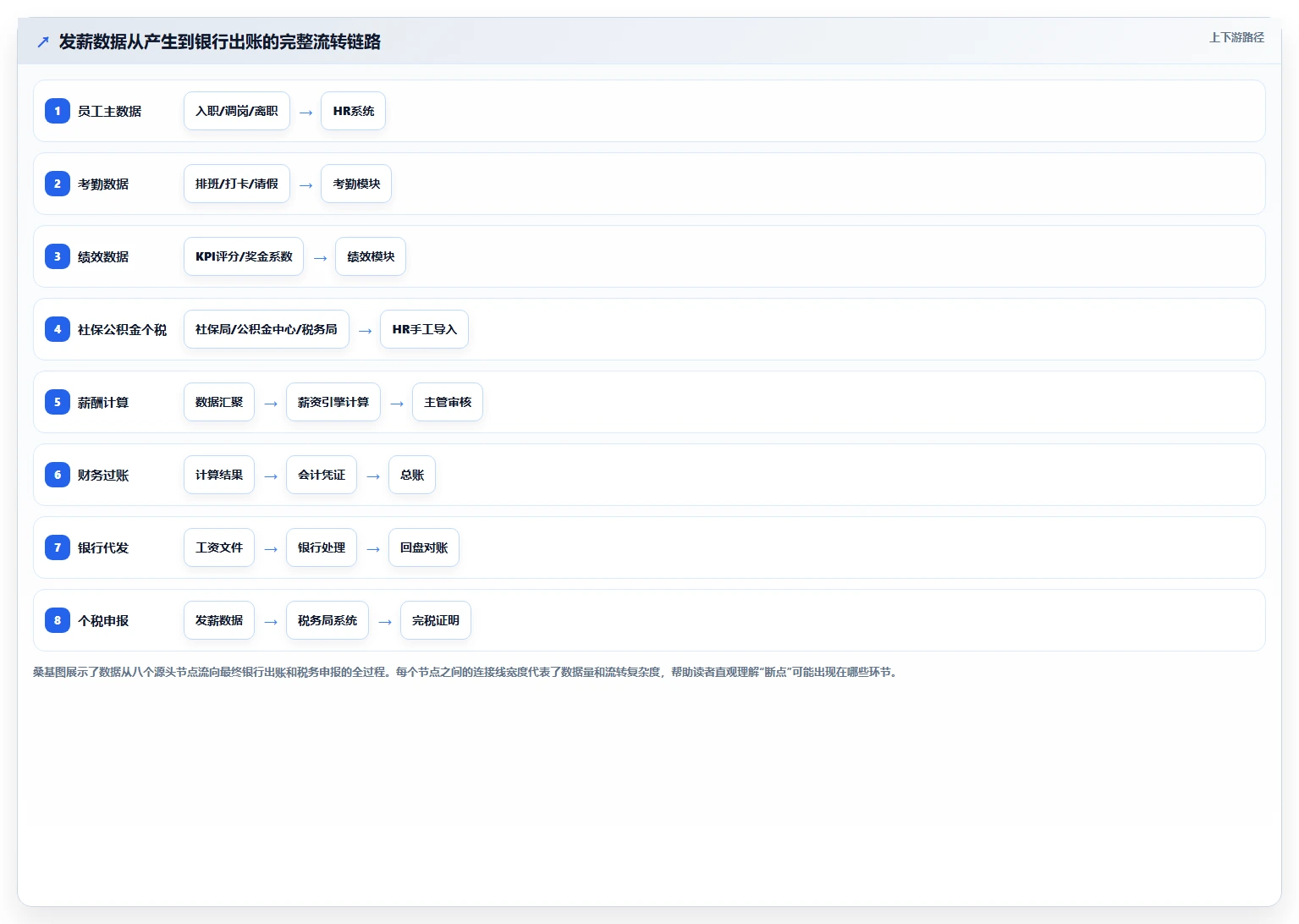This screenshot has height=924, width=1299.
Task: Click the number 7 badge for 银行代发
Action: tap(58, 547)
